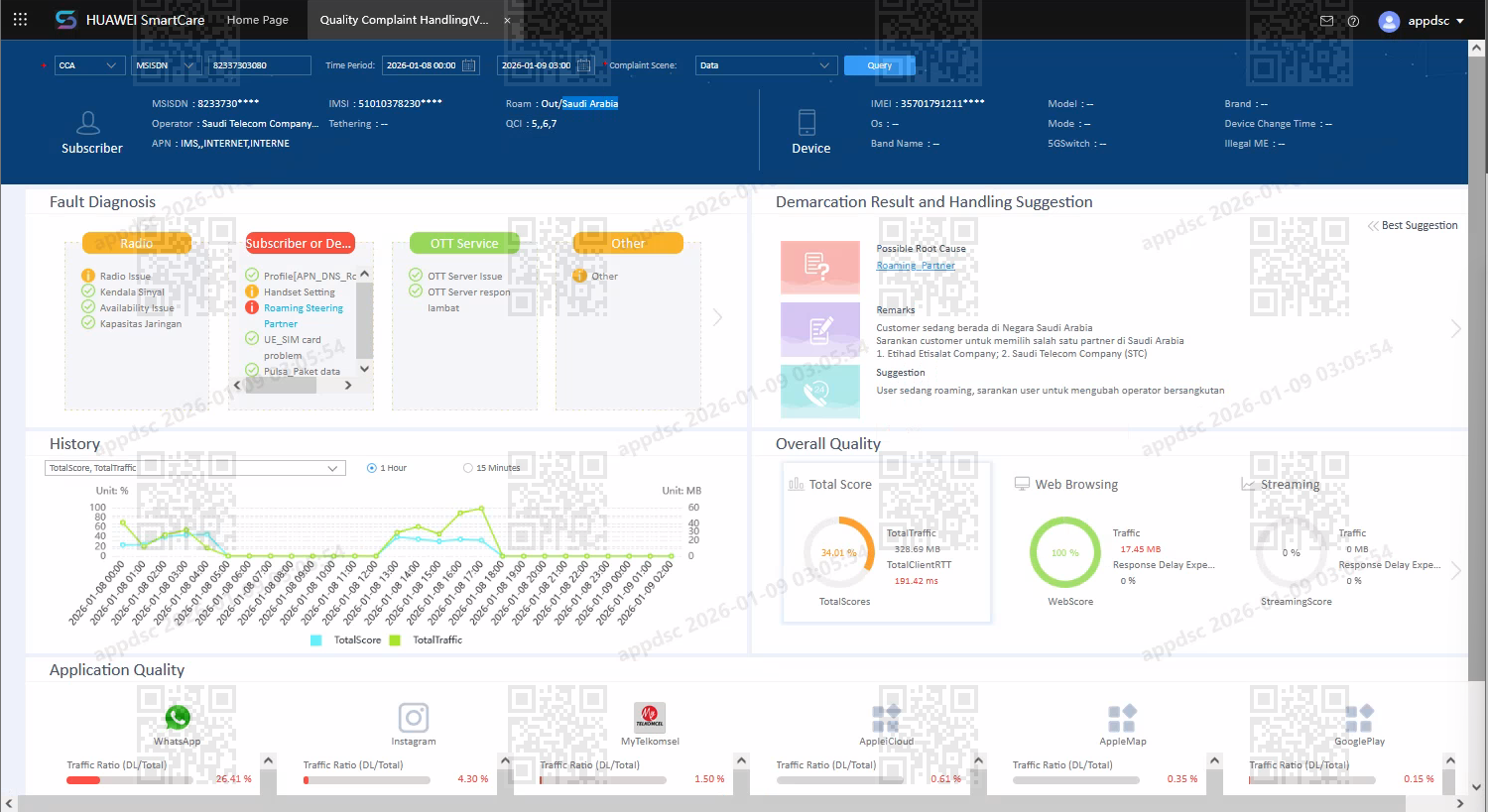Image resolution: width=1488 pixels, height=812 pixels.
Task: Toggle the TotalScore legend series
Action: tap(346, 640)
